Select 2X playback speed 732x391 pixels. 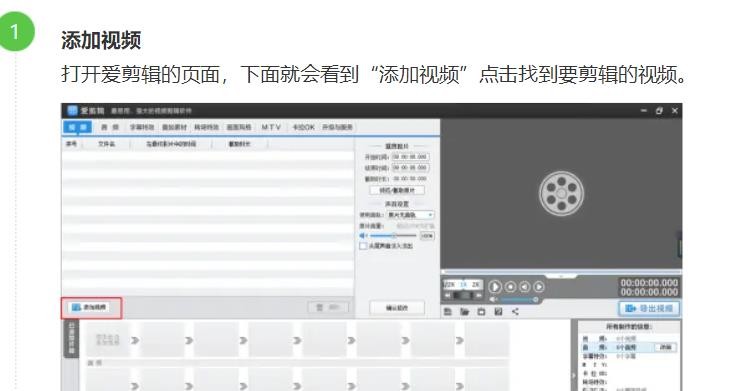point(476,284)
